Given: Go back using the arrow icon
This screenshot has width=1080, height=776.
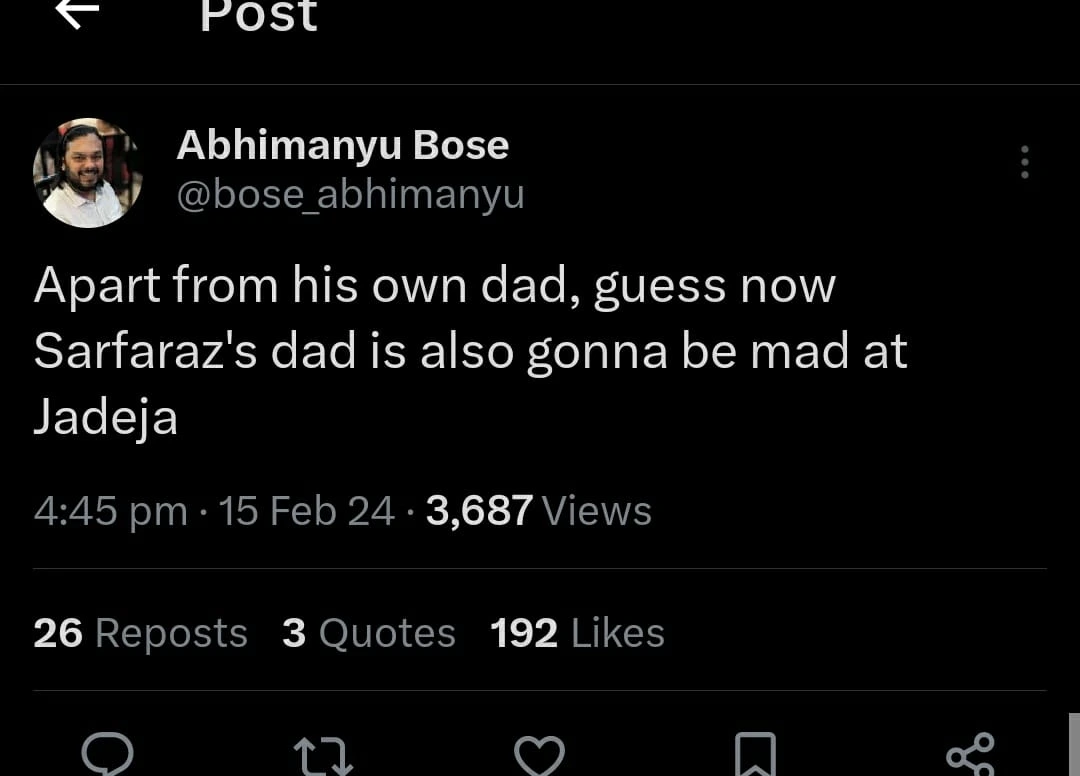Looking at the screenshot, I should coord(77,12).
